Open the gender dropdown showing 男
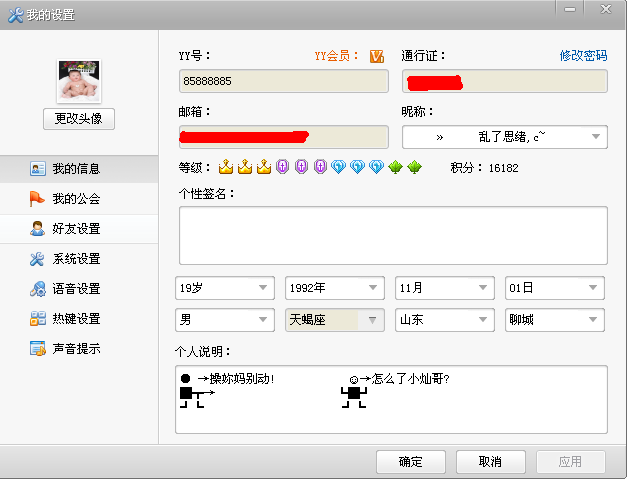The height and width of the screenshot is (479, 627). (x=225, y=320)
